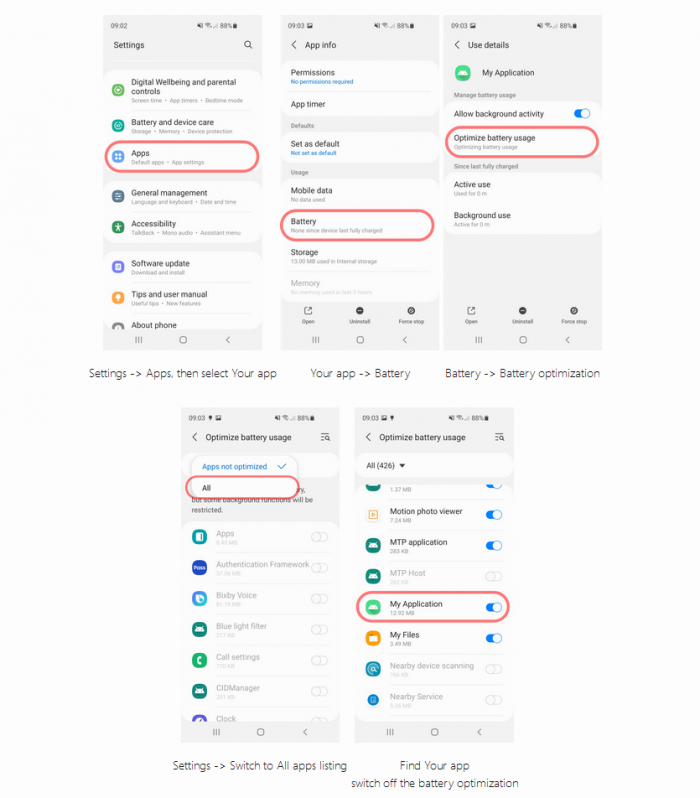Screen dimensions: 700x798
Task: Tap list search icon beside All (426) screen title
Action: 499,437
